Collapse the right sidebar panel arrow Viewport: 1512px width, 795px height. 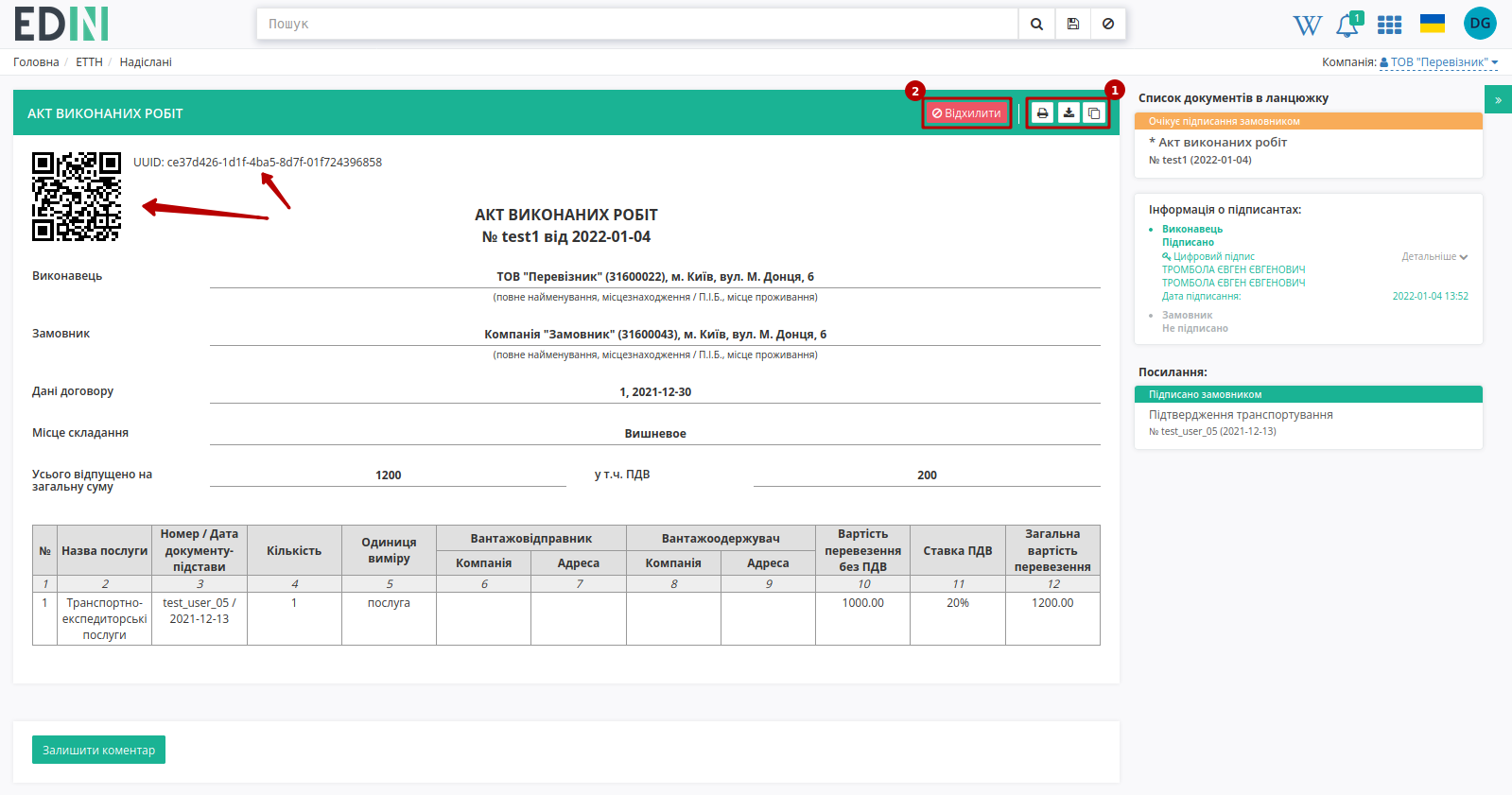tap(1498, 99)
